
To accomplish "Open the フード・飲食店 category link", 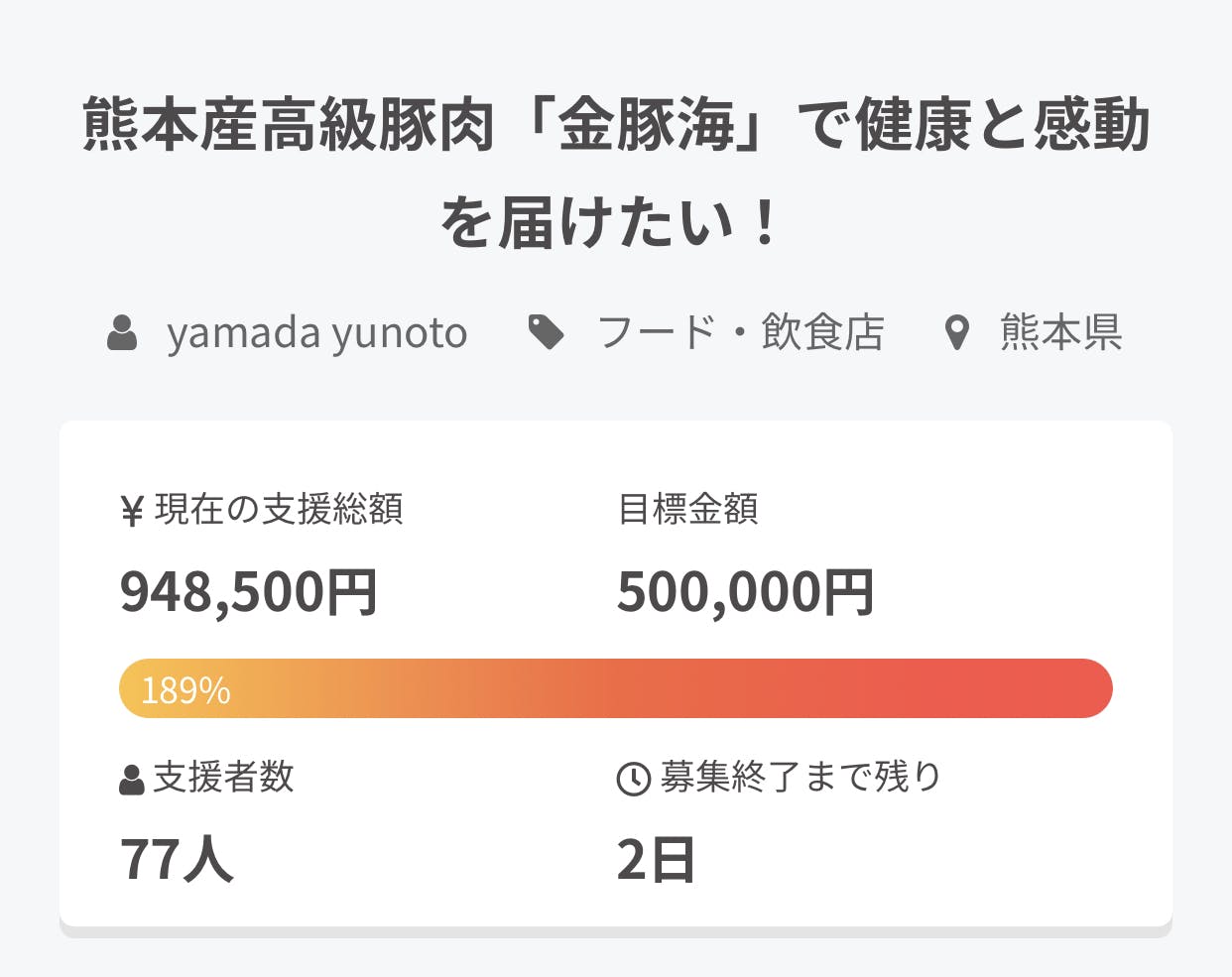I will (740, 333).
